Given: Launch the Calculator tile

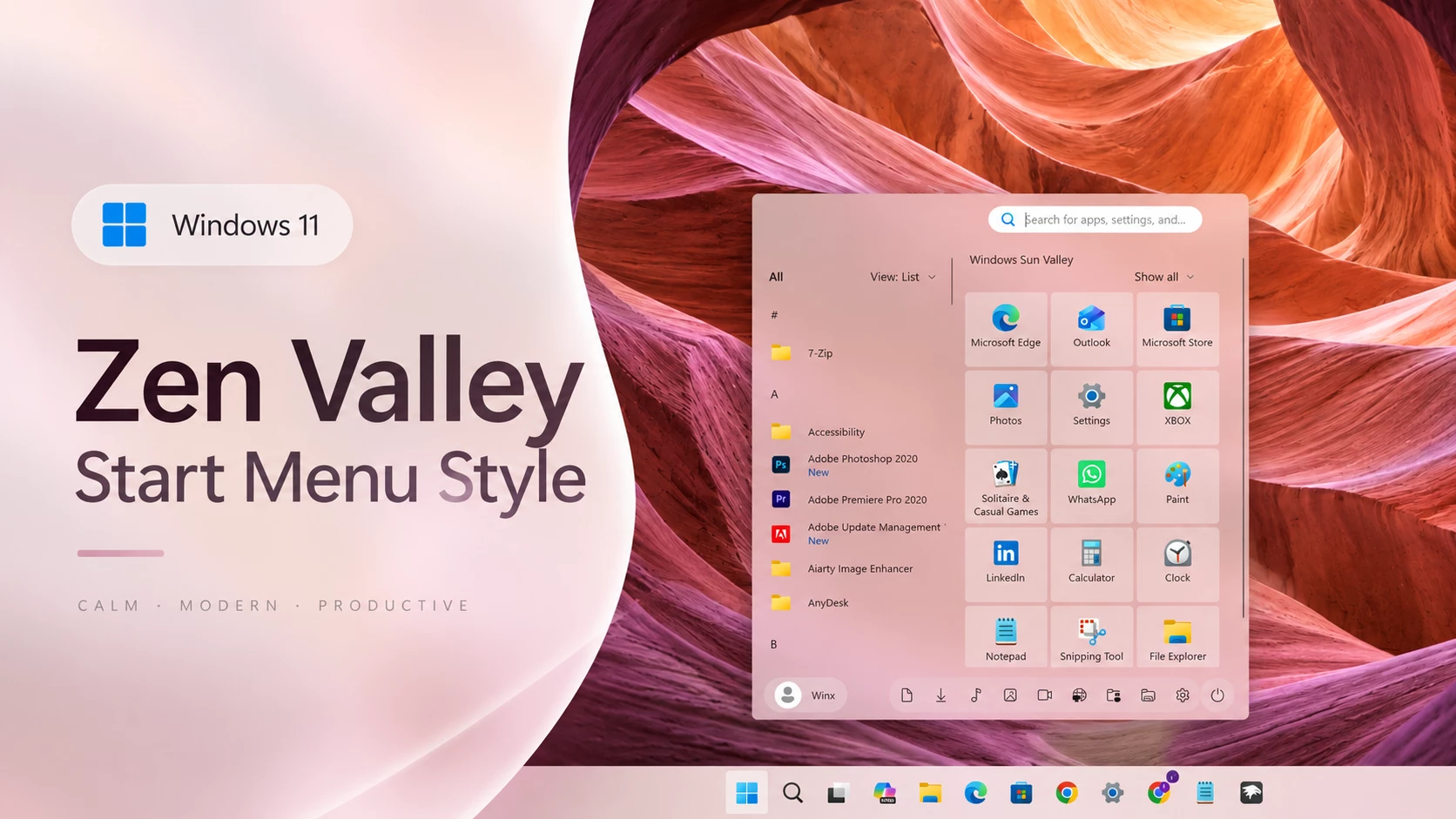Looking at the screenshot, I should 1091,564.
